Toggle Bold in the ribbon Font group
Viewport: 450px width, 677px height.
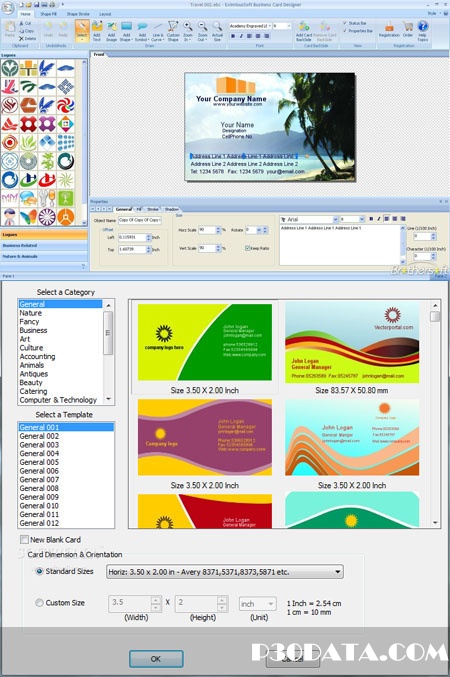click(x=233, y=36)
